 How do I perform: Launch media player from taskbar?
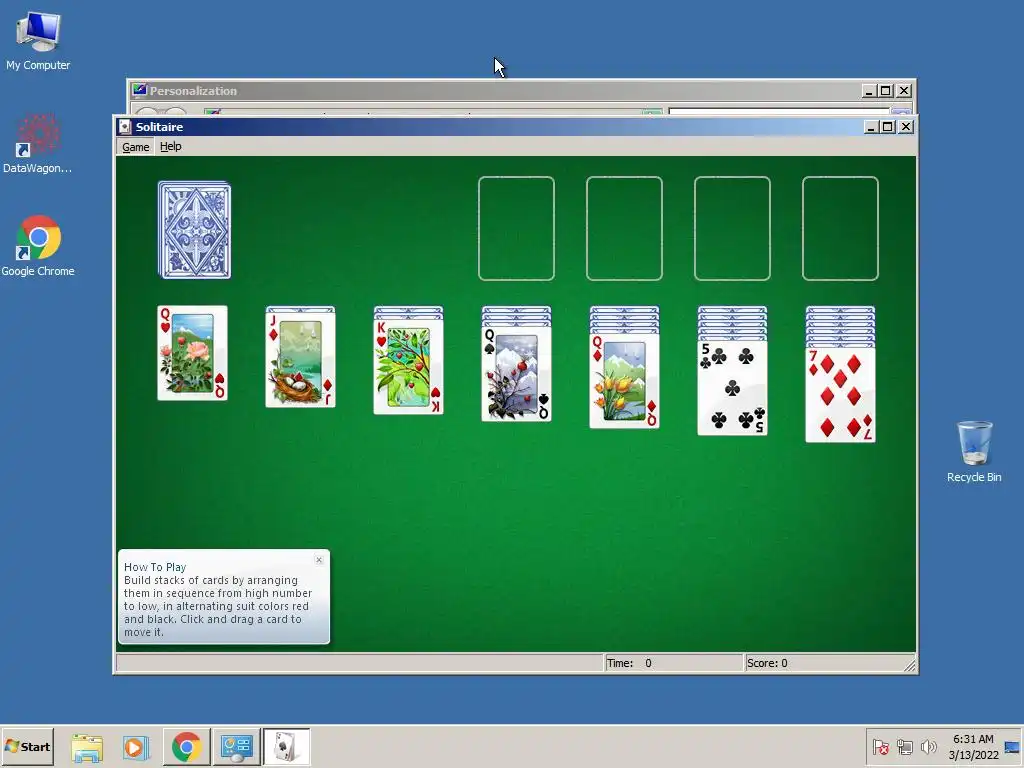point(136,747)
